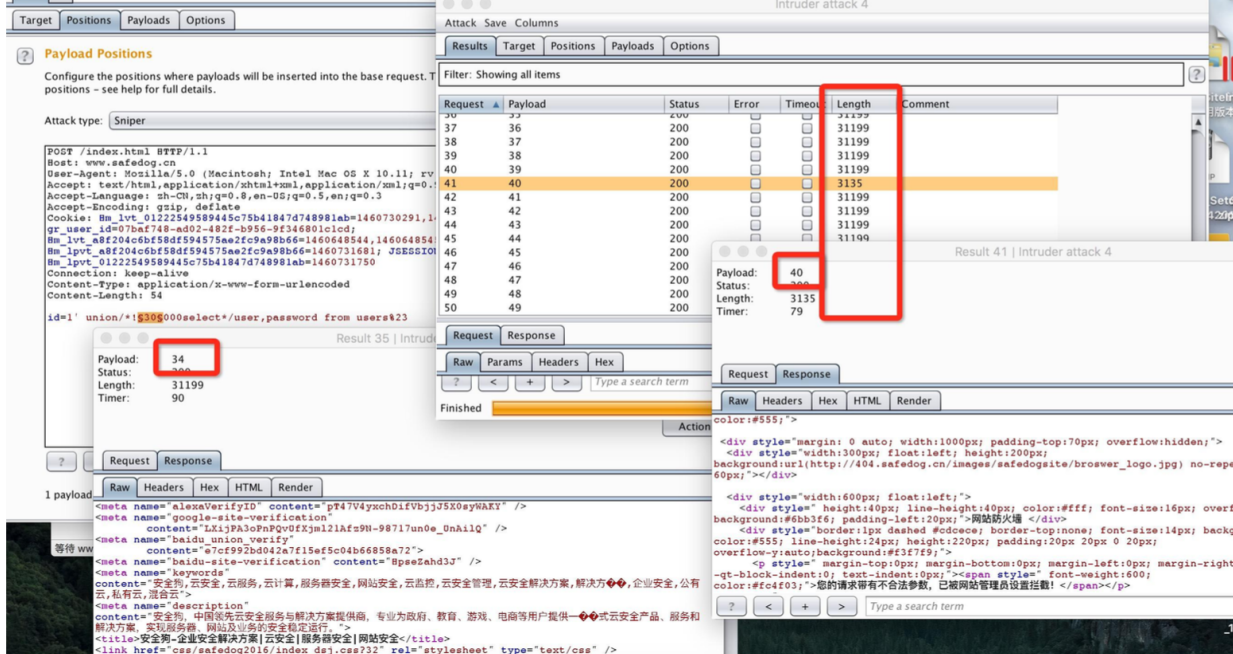Viewport: 1233px width, 654px height.
Task: Open the Render tab in Result 35 window
Action: click(x=295, y=487)
